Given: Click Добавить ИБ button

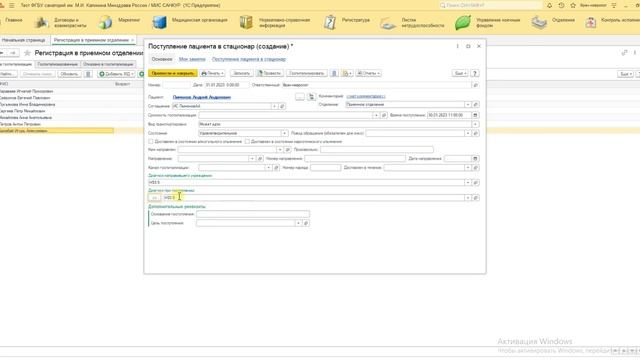Looking at the screenshot, I should click(x=116, y=74).
